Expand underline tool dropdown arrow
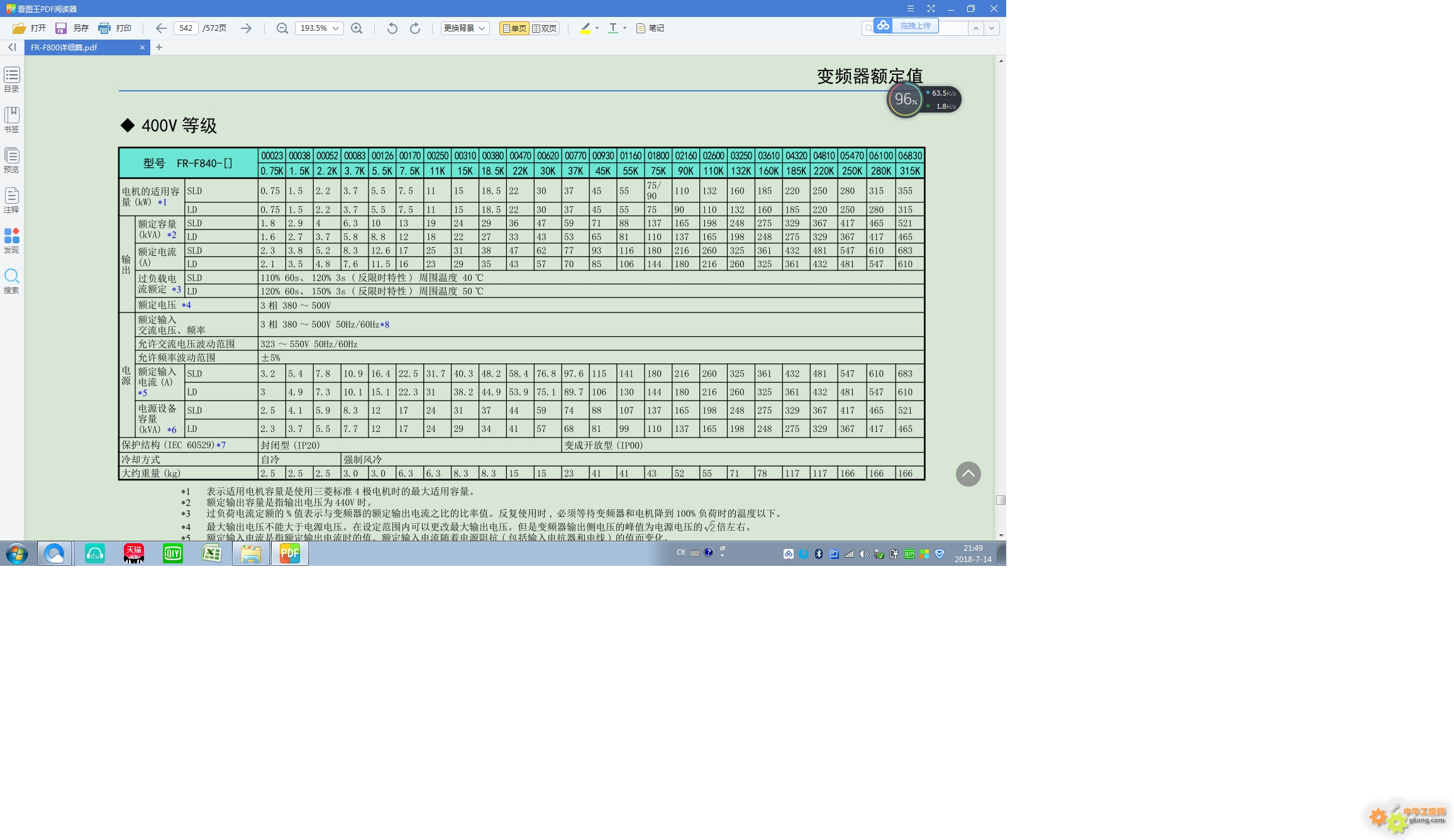The width and height of the screenshot is (1454, 840). (624, 28)
